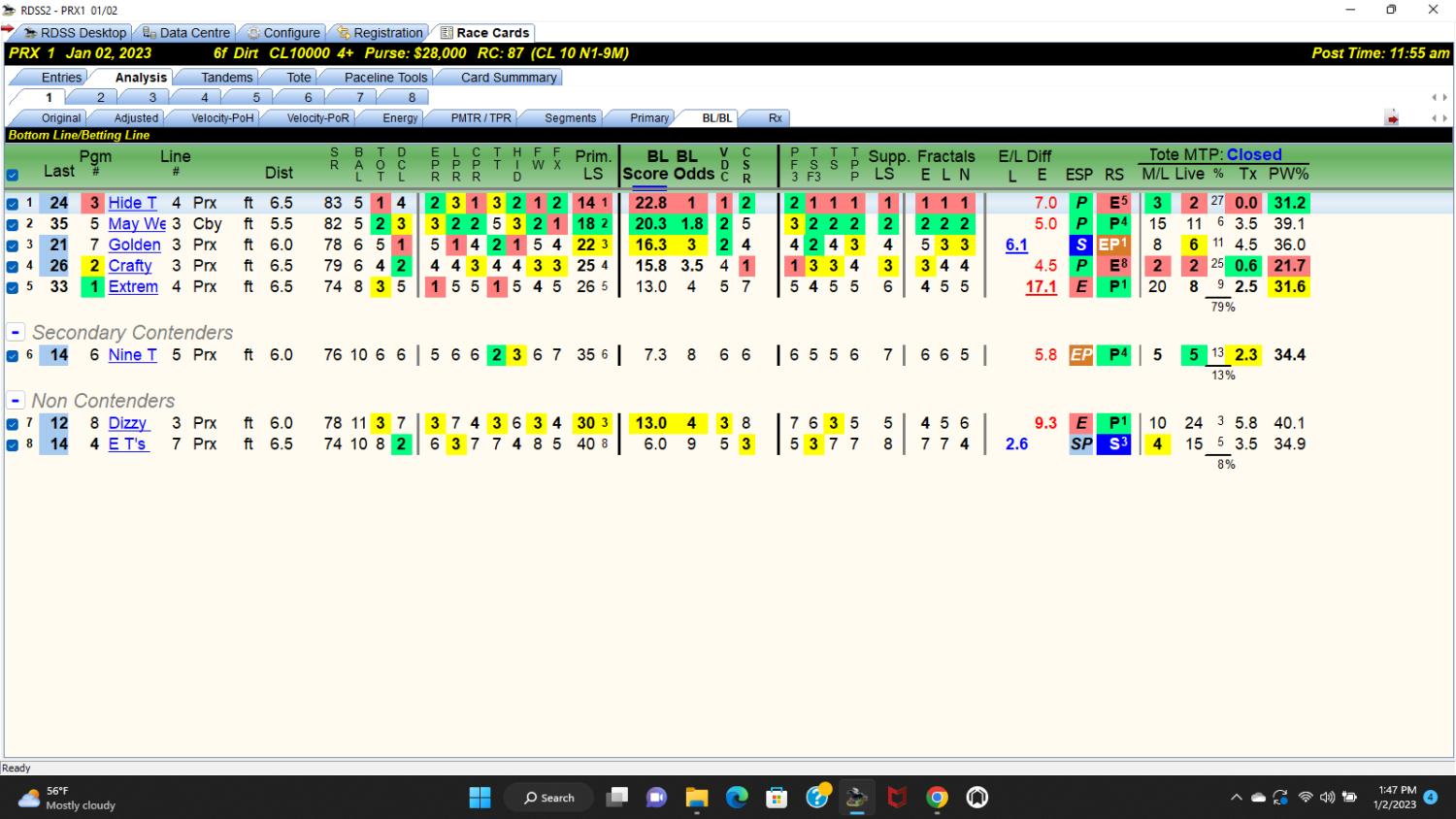Switch to Velocity-PoH view tab
This screenshot has width=1456, height=819.
(222, 118)
